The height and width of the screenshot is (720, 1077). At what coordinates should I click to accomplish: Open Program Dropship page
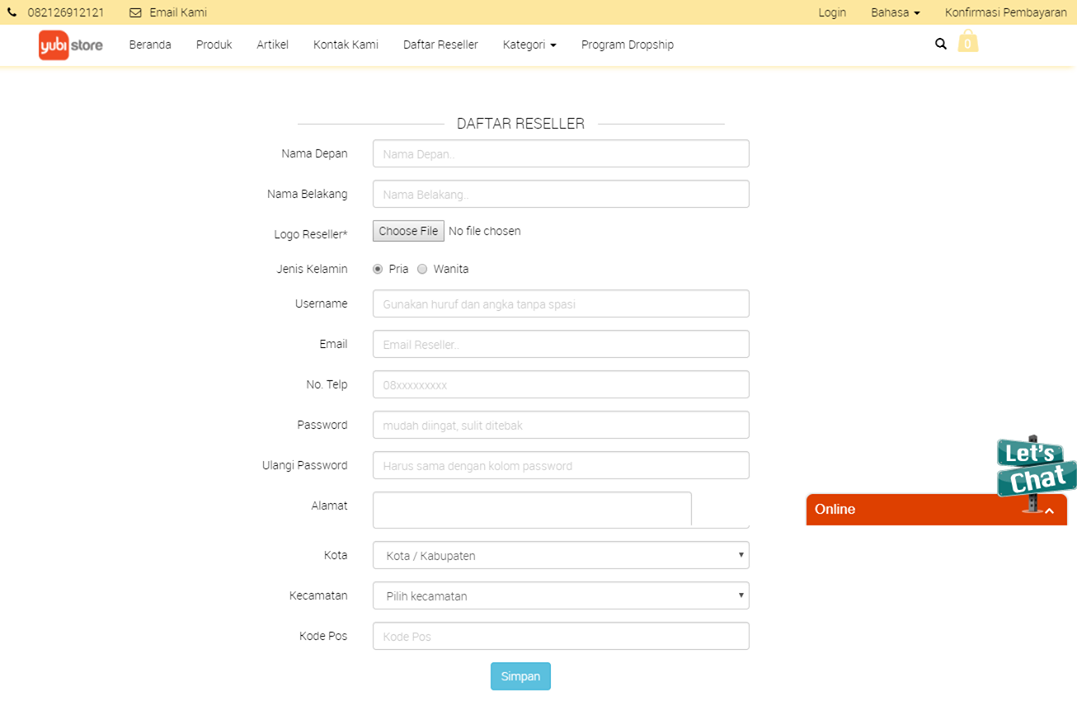(627, 45)
